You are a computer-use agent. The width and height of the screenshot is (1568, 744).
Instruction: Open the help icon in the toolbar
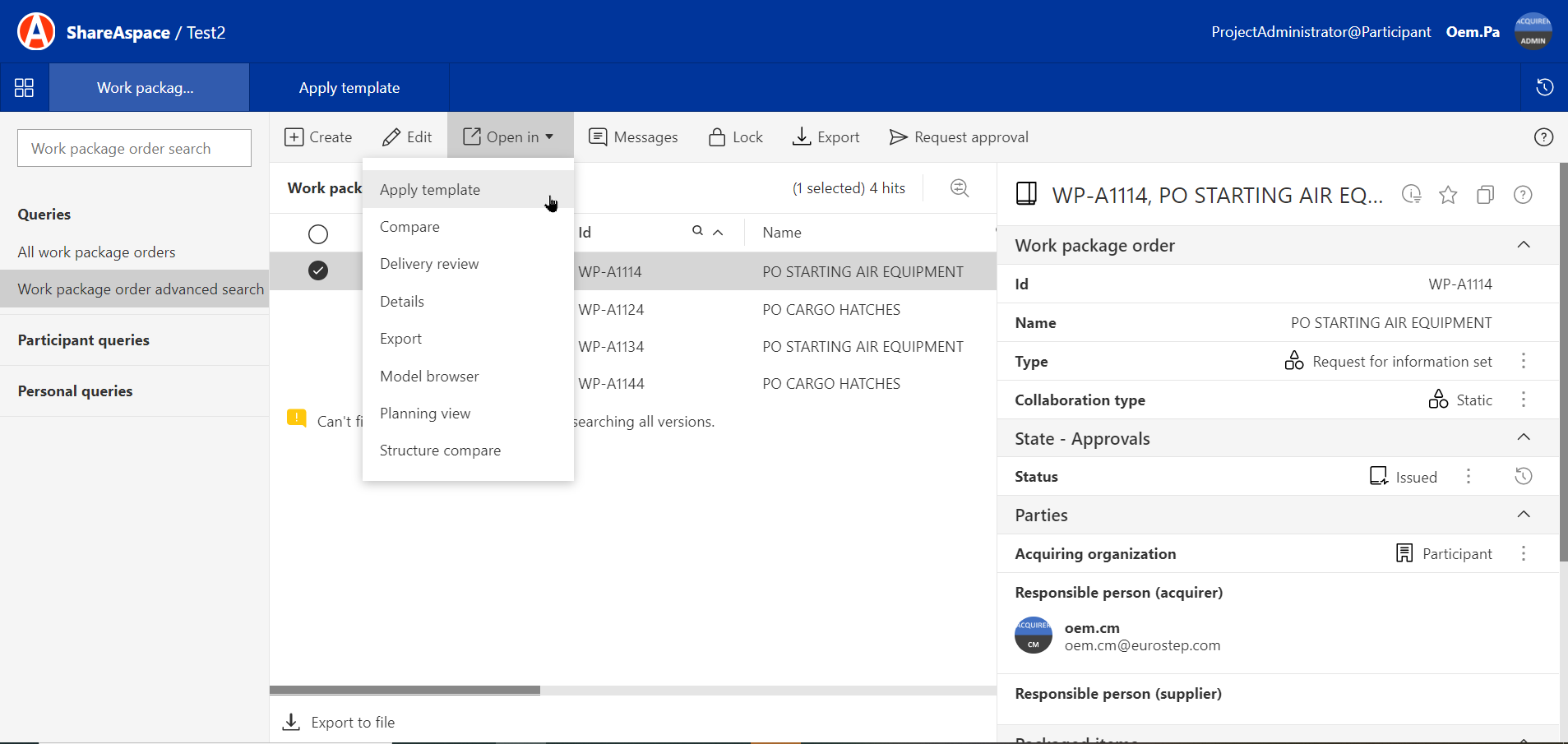[x=1543, y=137]
